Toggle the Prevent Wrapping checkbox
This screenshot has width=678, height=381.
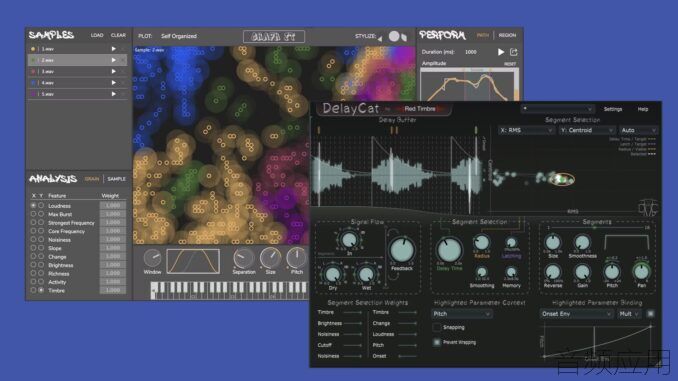(x=437, y=342)
